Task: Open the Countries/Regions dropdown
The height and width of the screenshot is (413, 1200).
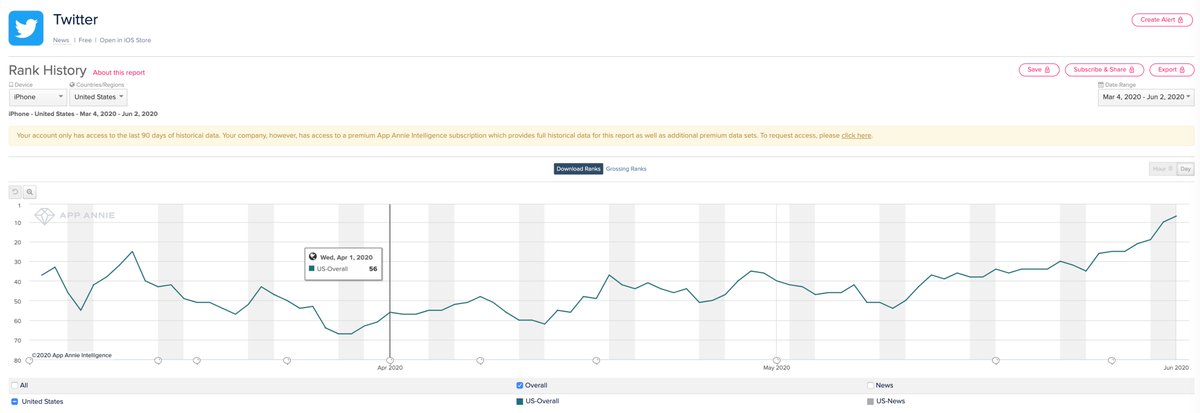Action: point(100,97)
